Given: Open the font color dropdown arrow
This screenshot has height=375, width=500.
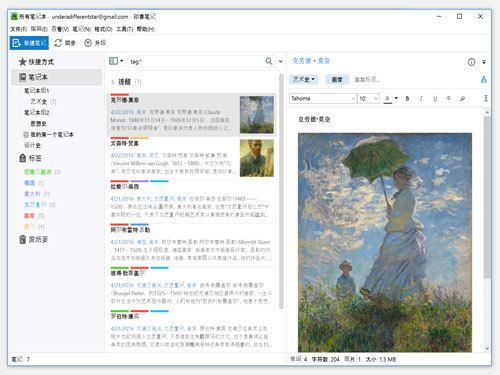Looking at the screenshot, I should pyautogui.click(x=396, y=98).
